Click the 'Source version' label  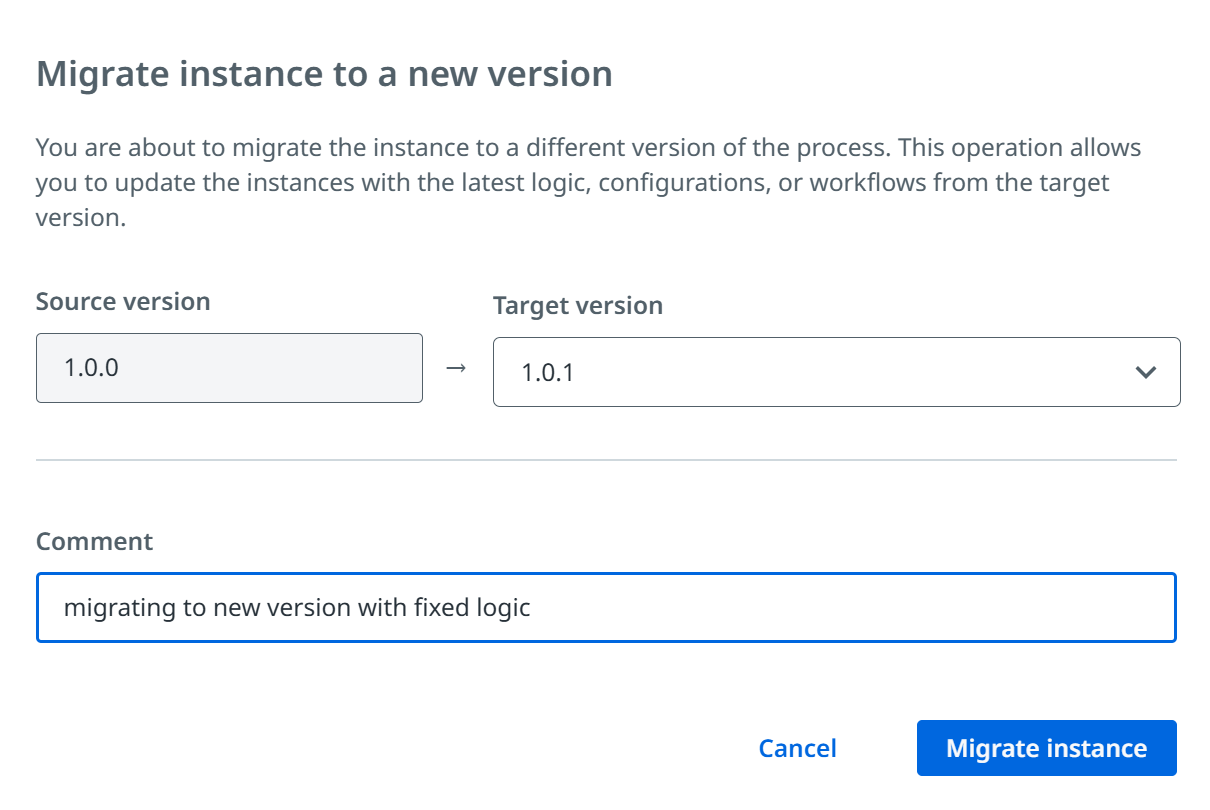[123, 301]
